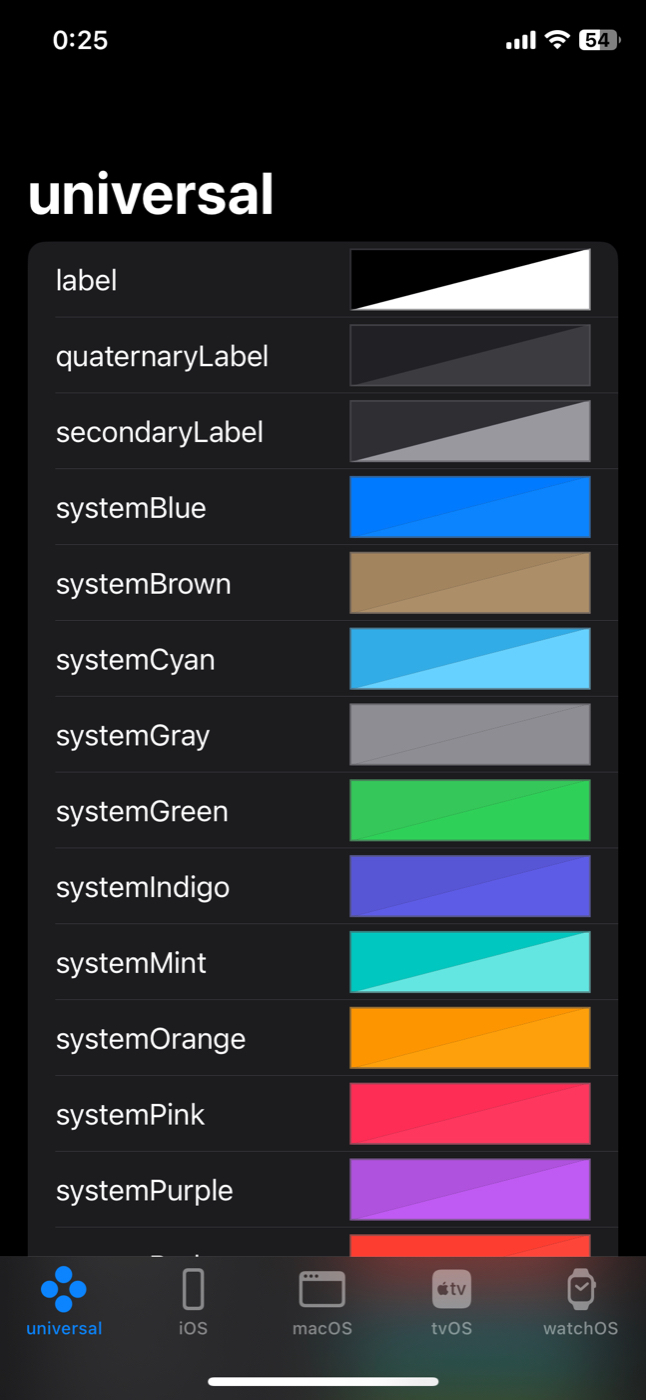Viewport: 646px width, 1400px height.
Task: Tap the systemMint color swatch
Action: pos(470,962)
